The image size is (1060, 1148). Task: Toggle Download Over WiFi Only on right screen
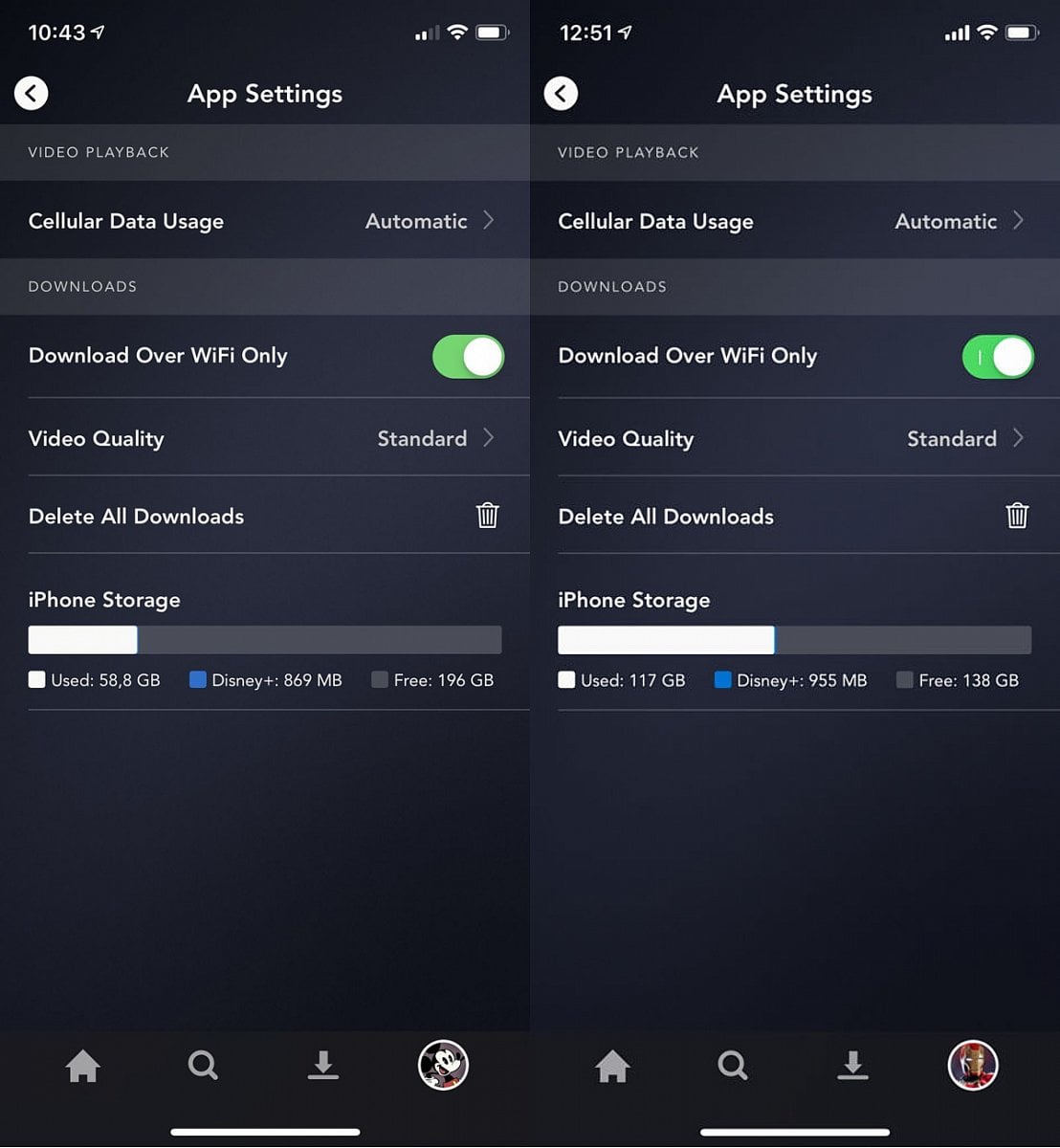tap(998, 357)
